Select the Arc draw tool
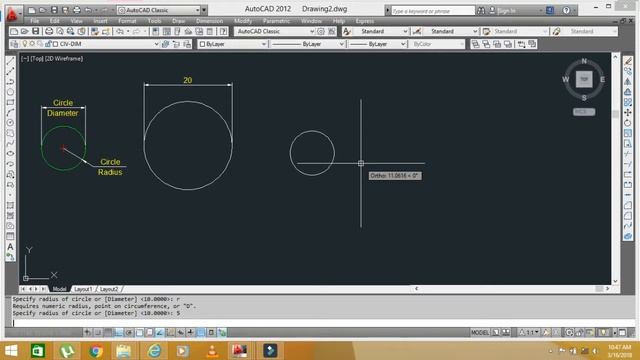The width and height of the screenshot is (640, 360). 10,112
